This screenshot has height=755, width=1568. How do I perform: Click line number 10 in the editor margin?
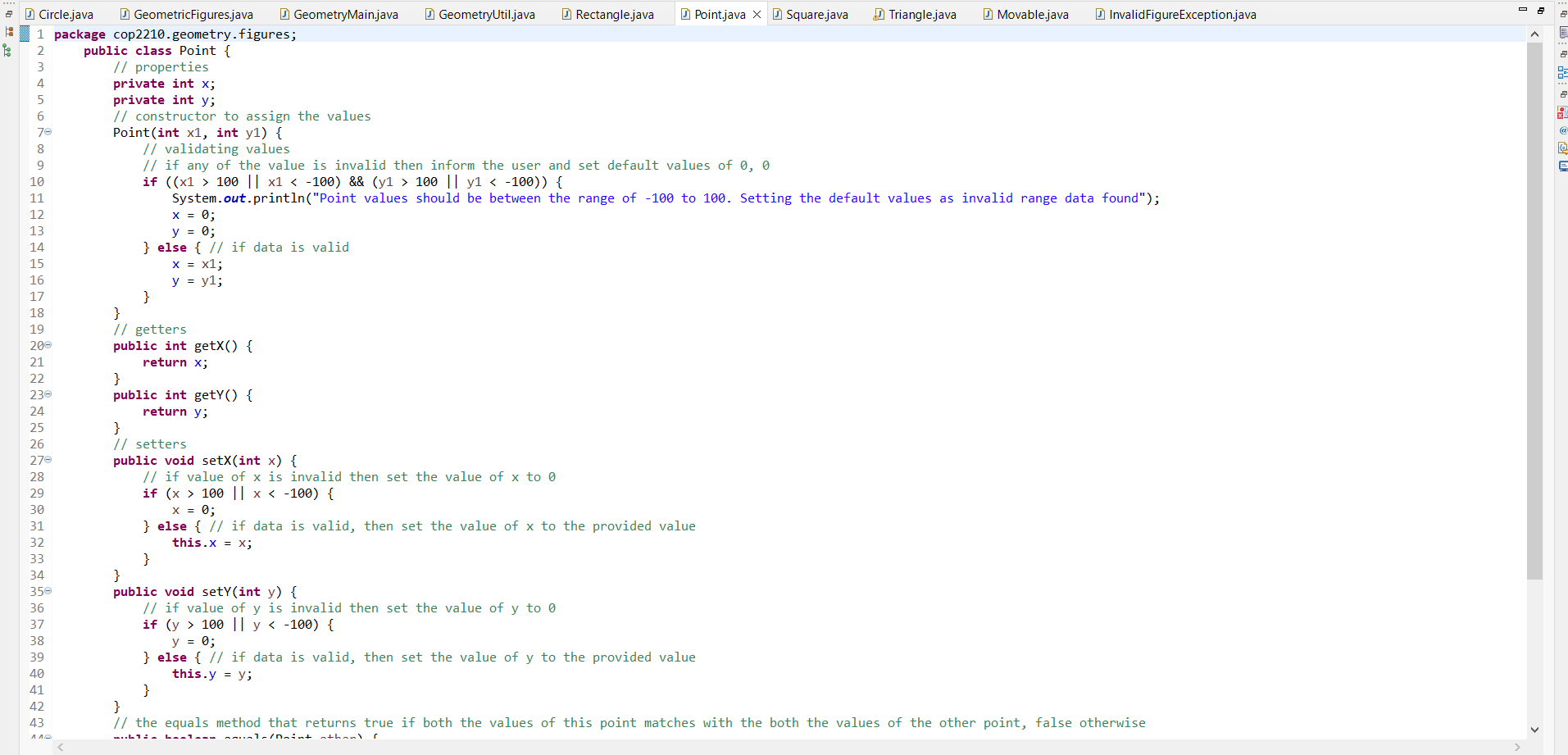[37, 182]
